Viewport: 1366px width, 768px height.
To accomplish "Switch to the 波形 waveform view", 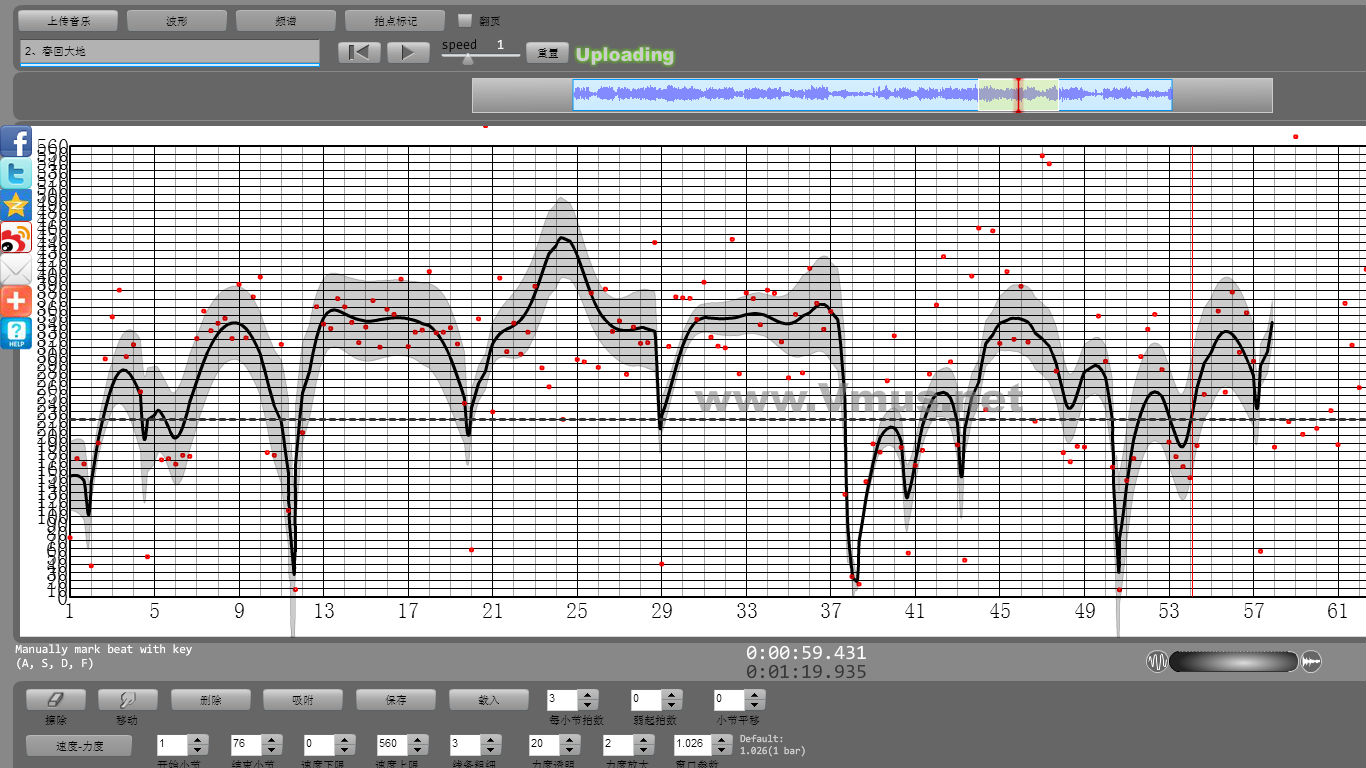I will click(177, 20).
